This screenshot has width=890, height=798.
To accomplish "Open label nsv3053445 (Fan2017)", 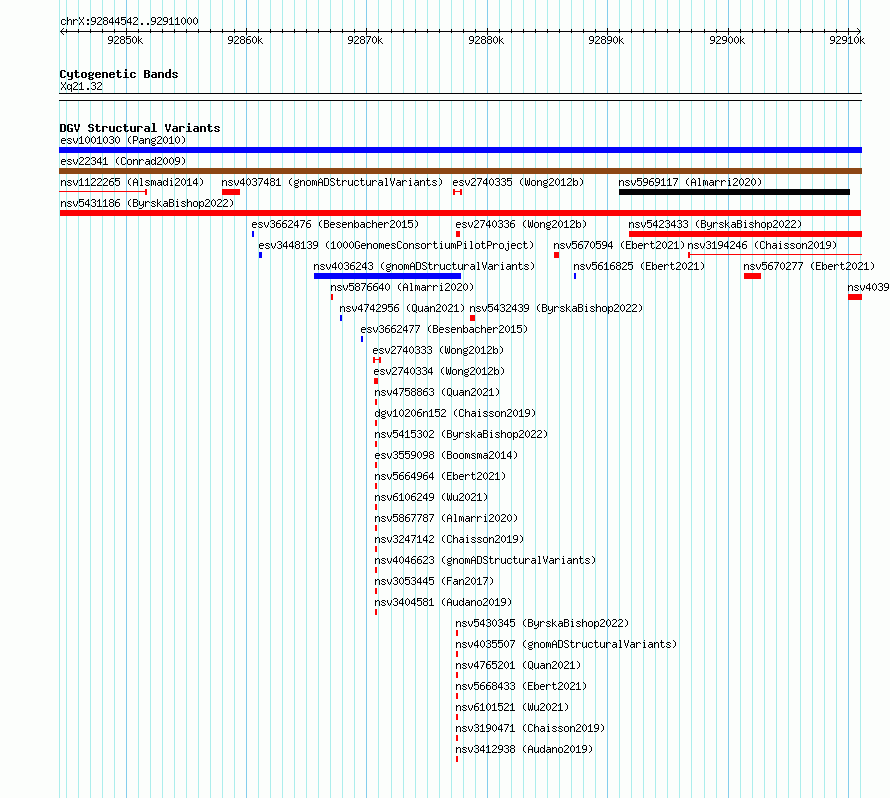I will tap(434, 581).
